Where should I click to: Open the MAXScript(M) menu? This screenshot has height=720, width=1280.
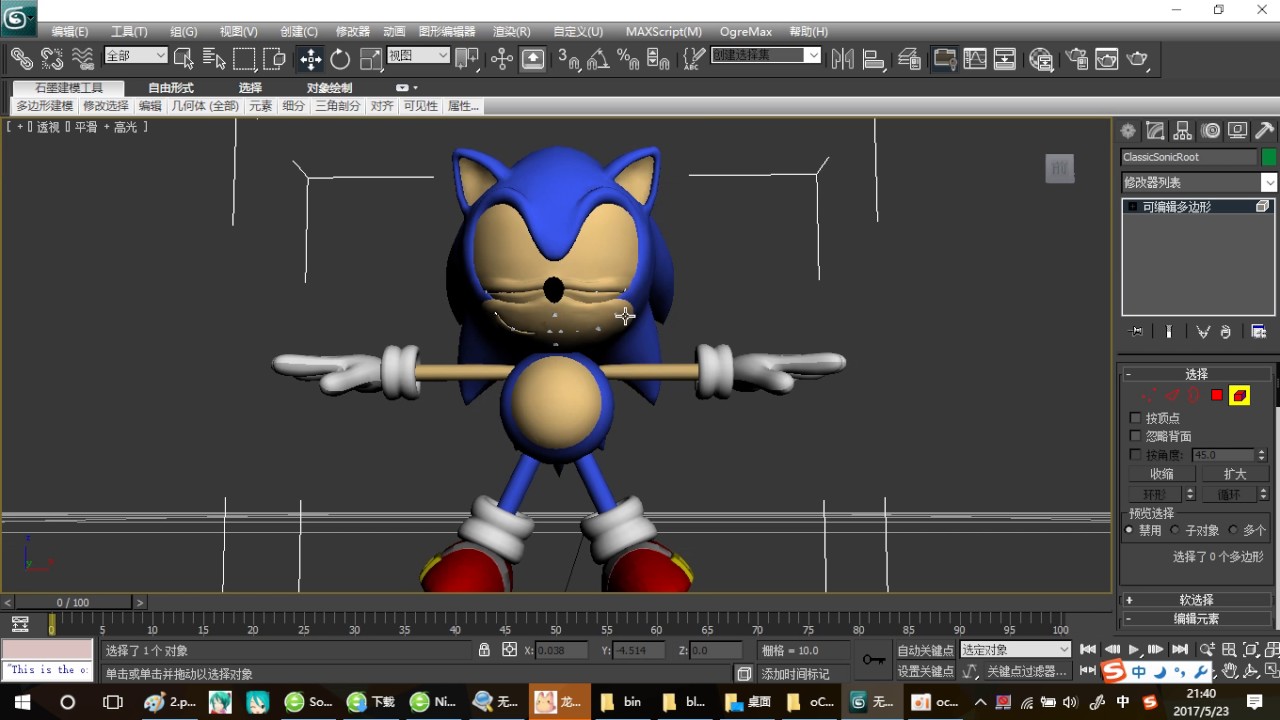point(664,32)
